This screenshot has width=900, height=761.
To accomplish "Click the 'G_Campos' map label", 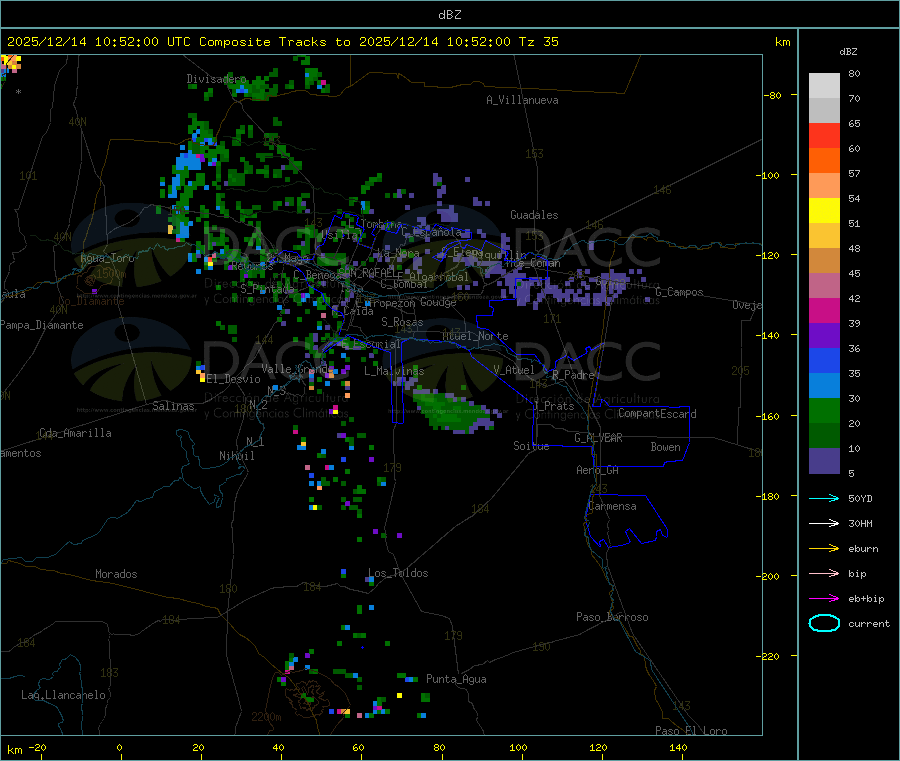I will 680,292.
